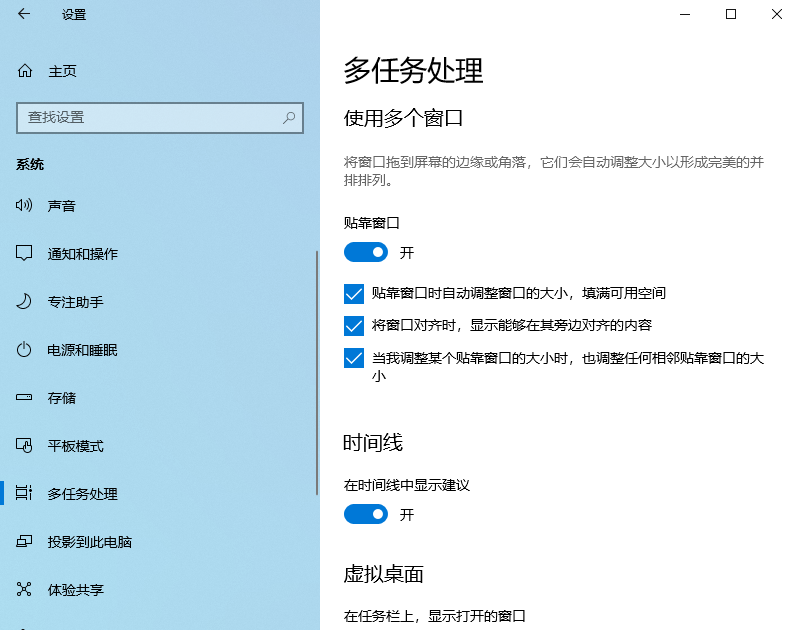
Task: Open 通知和操作 via its message icon
Action: 25,254
